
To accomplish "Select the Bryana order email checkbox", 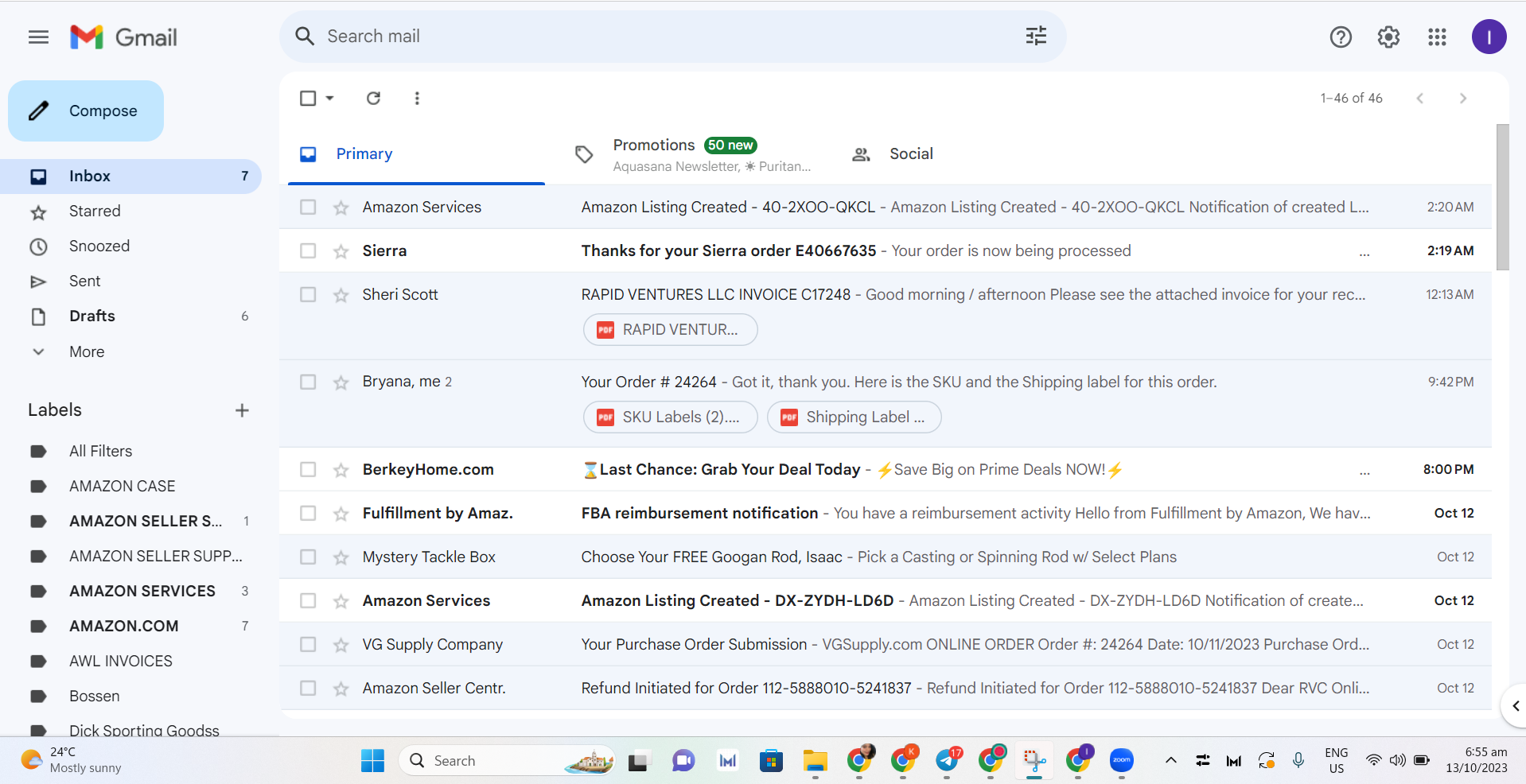I will [x=308, y=382].
